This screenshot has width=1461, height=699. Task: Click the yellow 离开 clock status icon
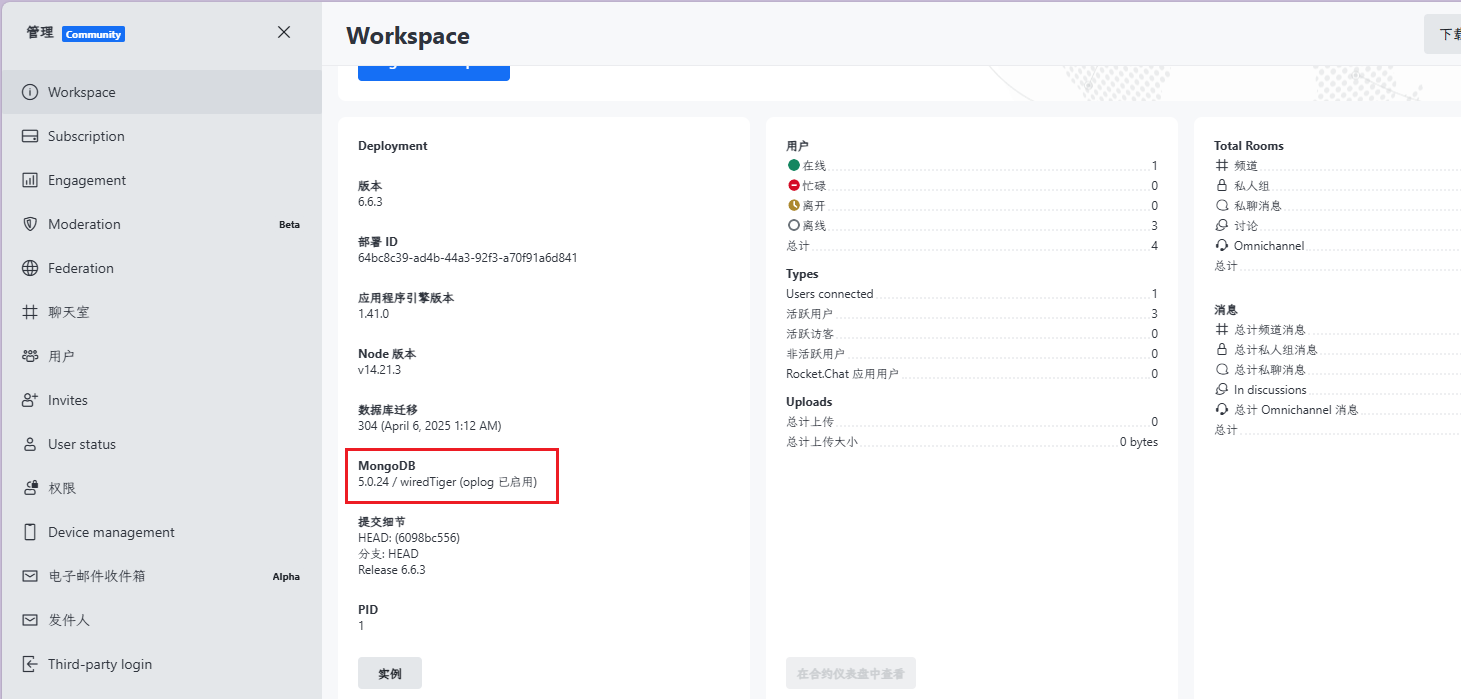[794, 205]
